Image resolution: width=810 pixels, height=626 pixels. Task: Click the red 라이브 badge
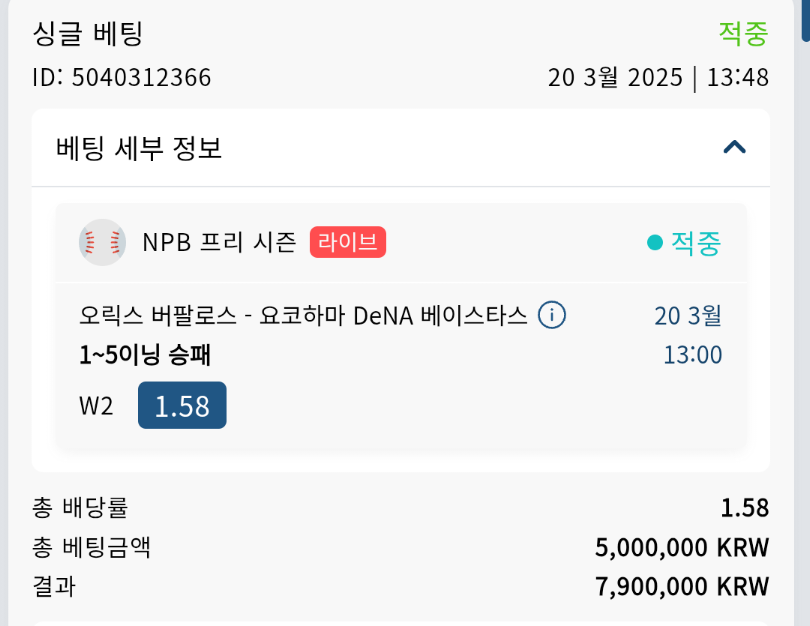(347, 242)
